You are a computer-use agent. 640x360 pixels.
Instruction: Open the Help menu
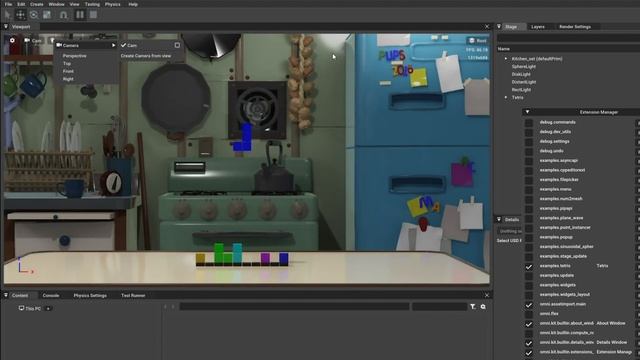coord(133,4)
